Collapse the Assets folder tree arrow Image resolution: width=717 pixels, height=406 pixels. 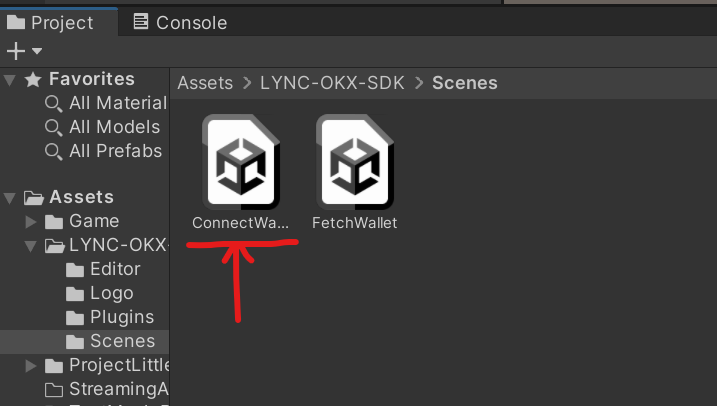click(10, 198)
